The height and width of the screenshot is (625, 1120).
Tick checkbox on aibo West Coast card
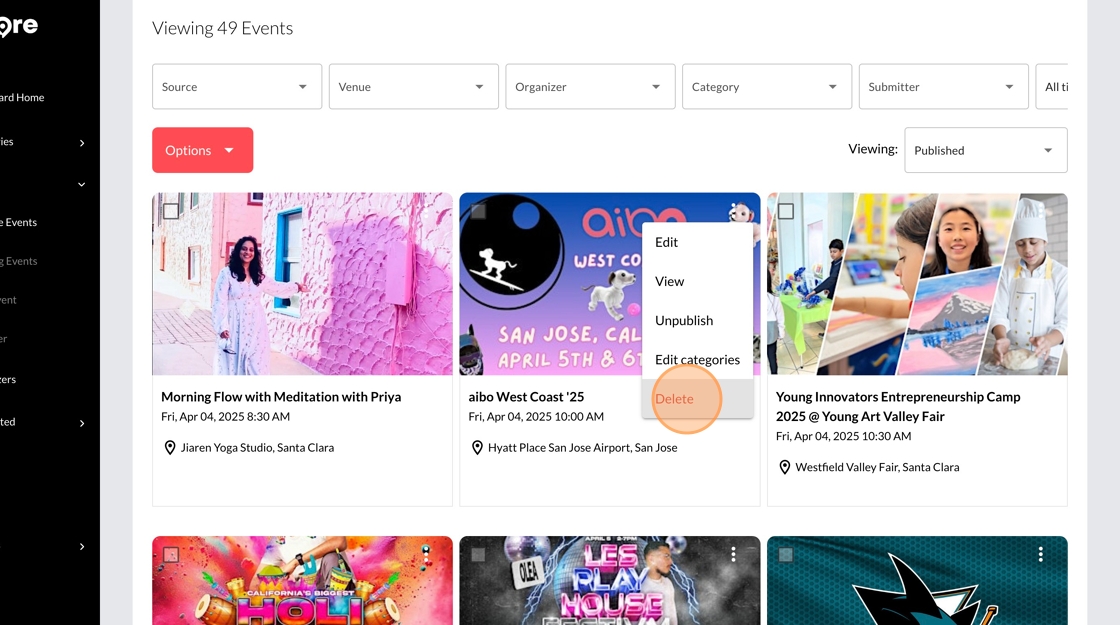pyautogui.click(x=478, y=211)
